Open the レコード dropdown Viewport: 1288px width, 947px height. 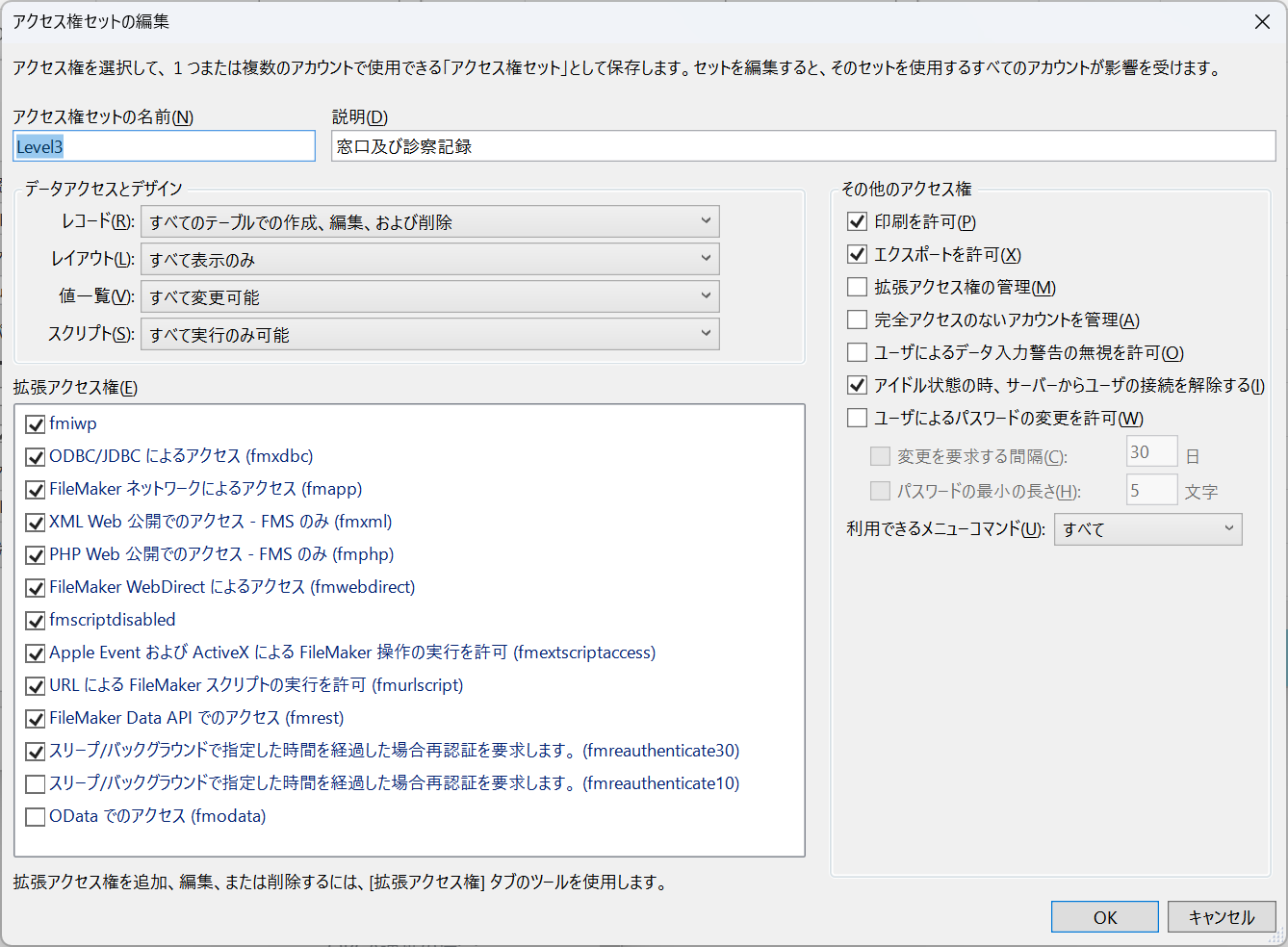click(430, 221)
